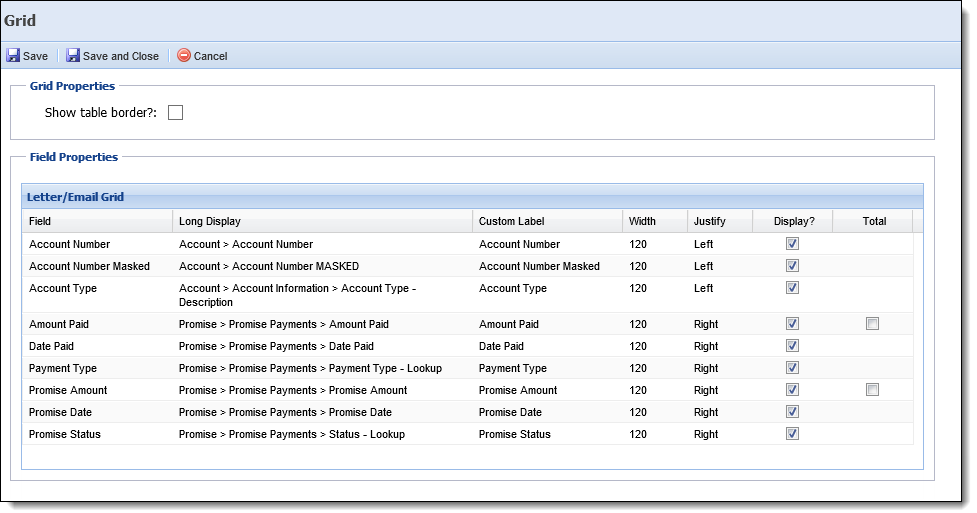Select the Promise Amount field cell
The height and width of the screenshot is (513, 977).
[97, 390]
